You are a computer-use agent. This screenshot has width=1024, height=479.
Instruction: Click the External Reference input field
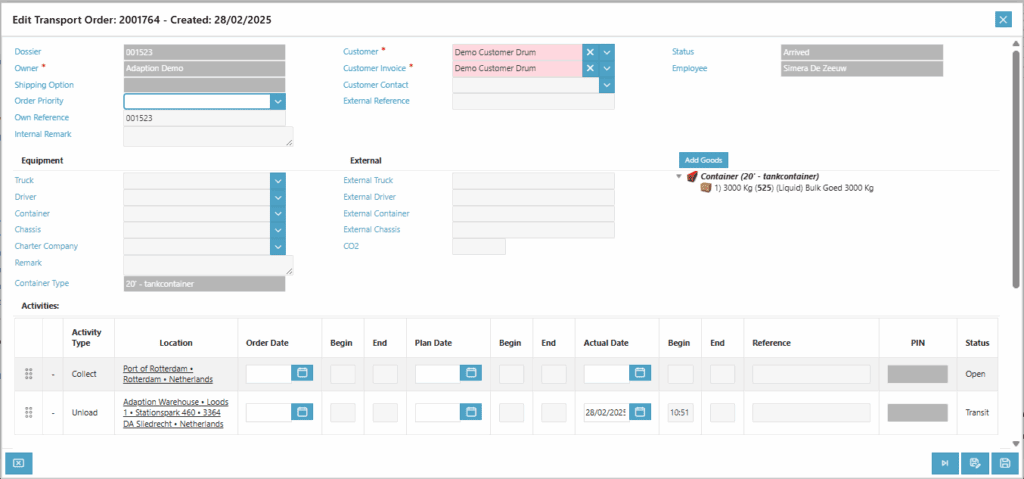click(533, 101)
